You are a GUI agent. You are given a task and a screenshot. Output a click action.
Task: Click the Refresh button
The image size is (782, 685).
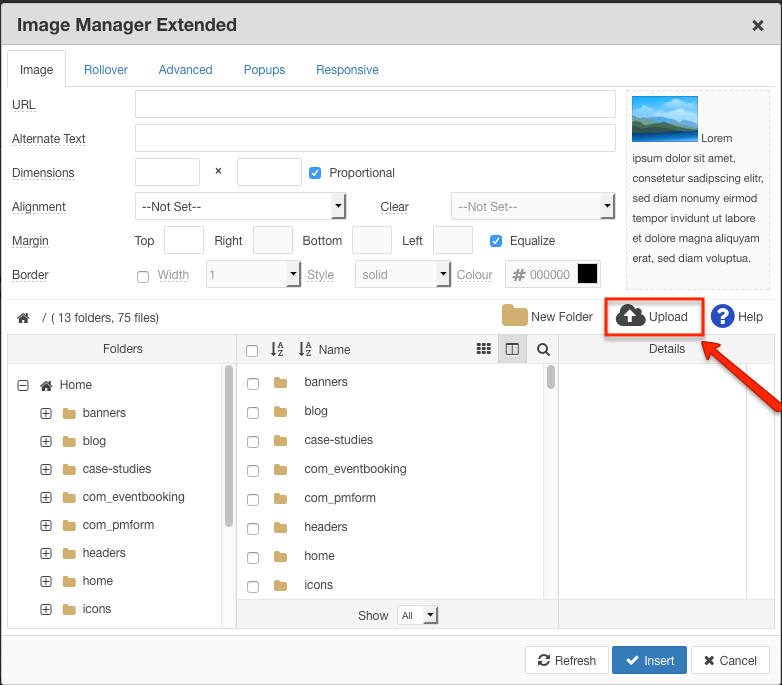click(x=566, y=660)
